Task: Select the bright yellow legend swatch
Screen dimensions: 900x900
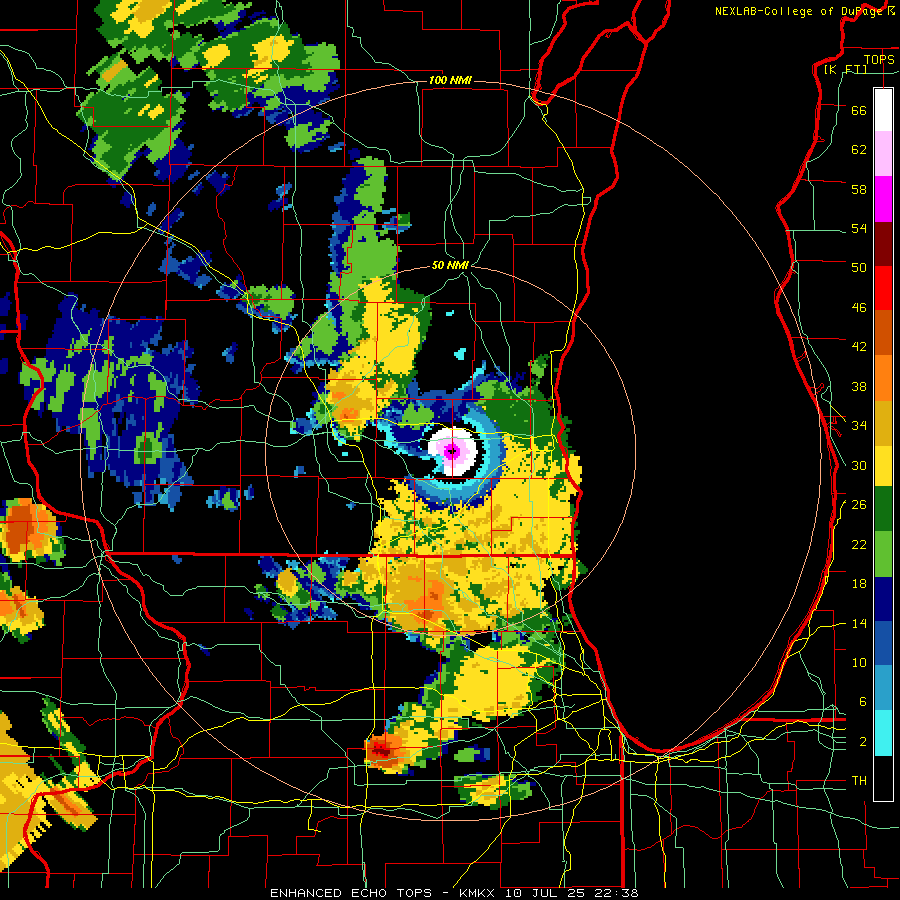Action: tap(883, 466)
